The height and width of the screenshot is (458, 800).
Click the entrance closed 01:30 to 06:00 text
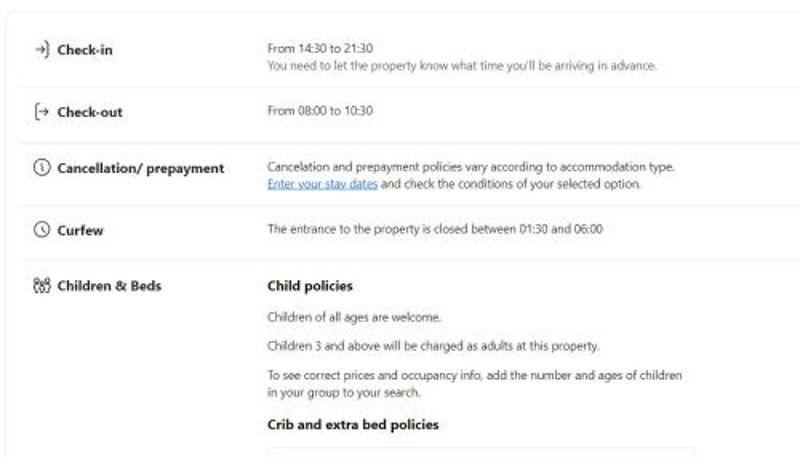click(435, 229)
